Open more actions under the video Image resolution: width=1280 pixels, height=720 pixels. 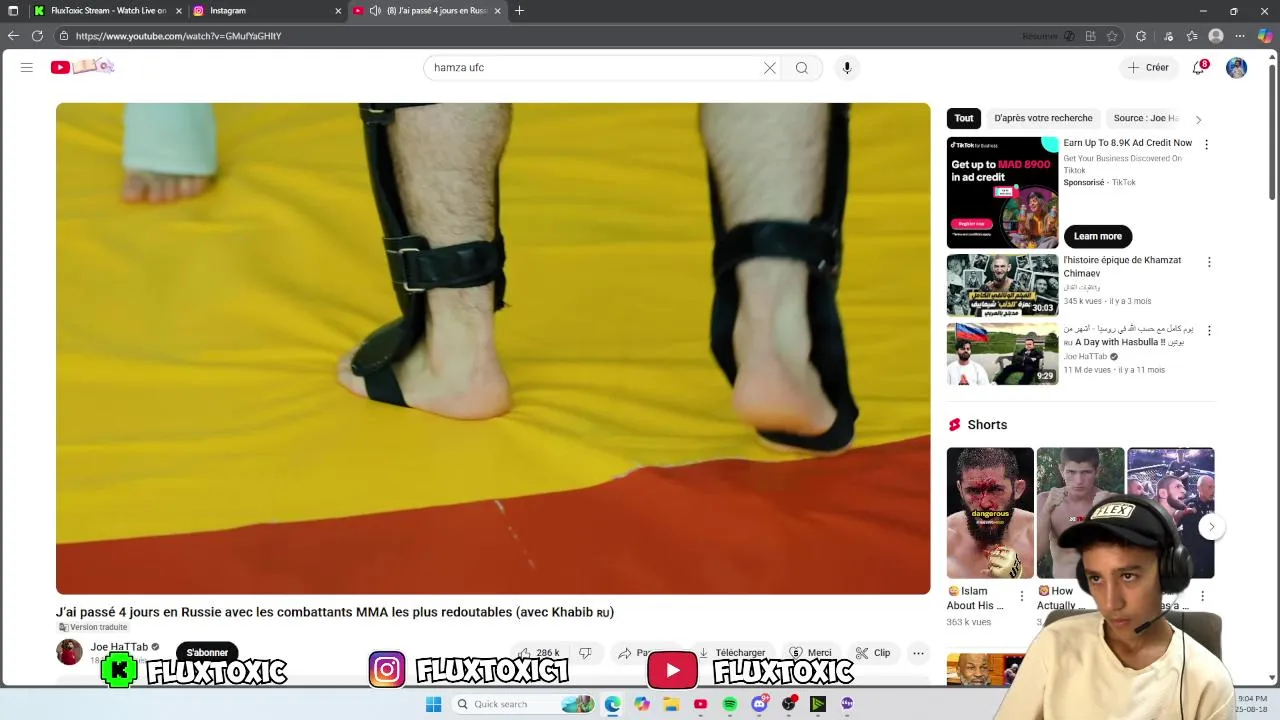point(918,653)
